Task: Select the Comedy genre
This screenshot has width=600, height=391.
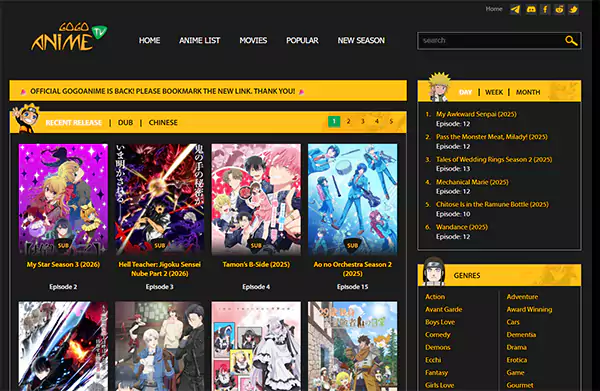Action: click(x=438, y=334)
